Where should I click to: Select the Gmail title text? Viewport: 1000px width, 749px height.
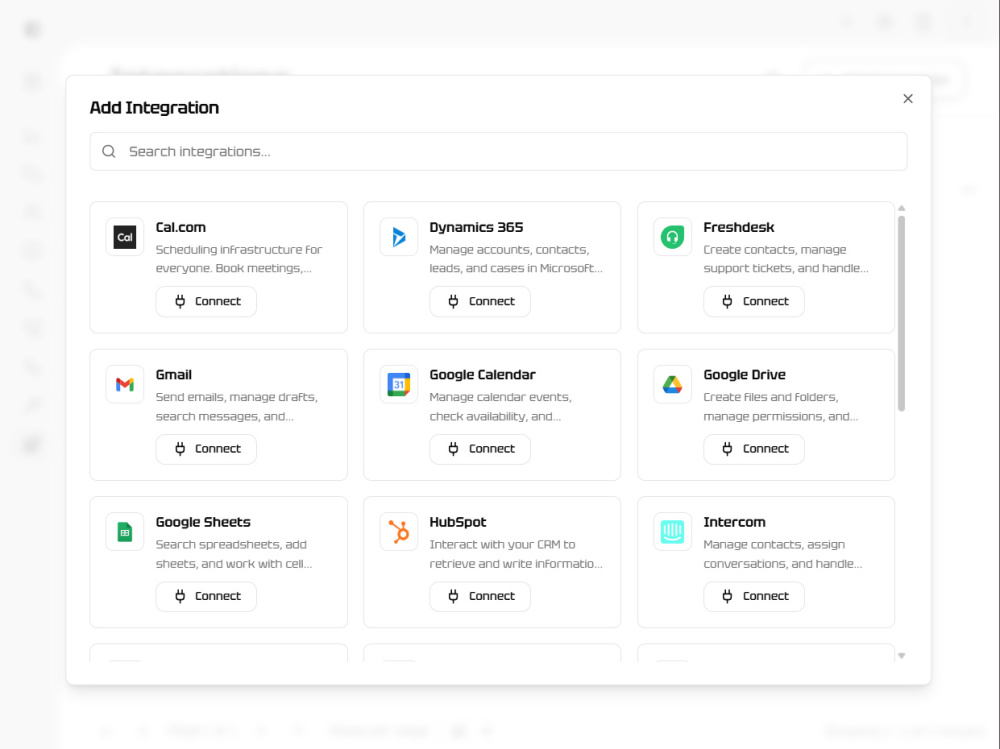click(x=173, y=374)
